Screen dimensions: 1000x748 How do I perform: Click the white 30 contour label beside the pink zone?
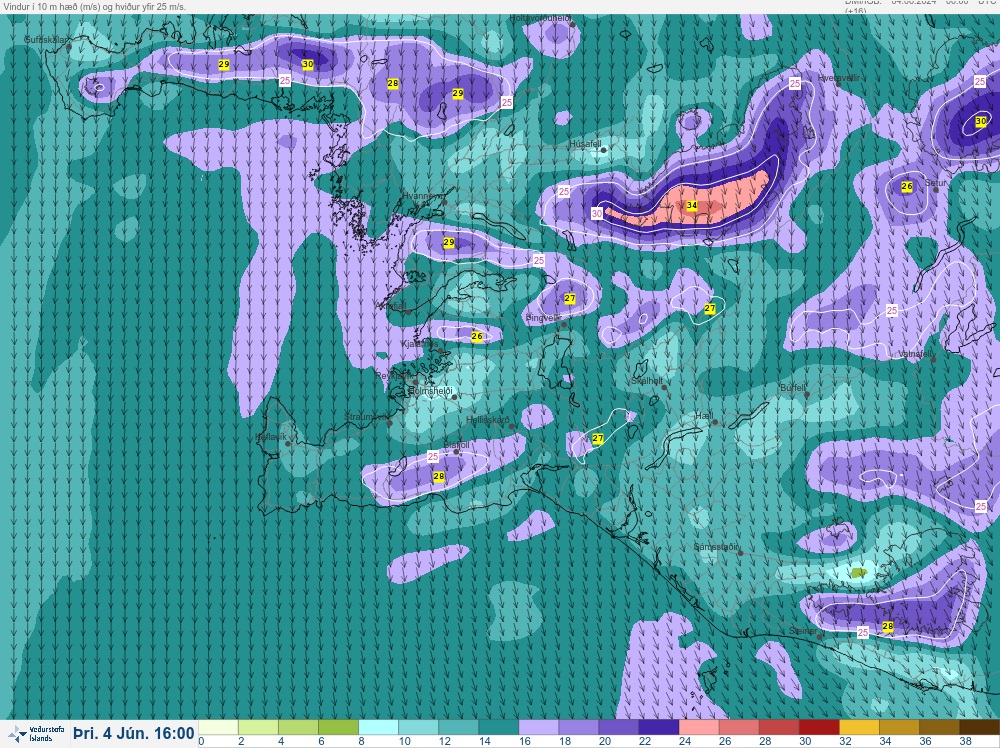click(x=597, y=214)
